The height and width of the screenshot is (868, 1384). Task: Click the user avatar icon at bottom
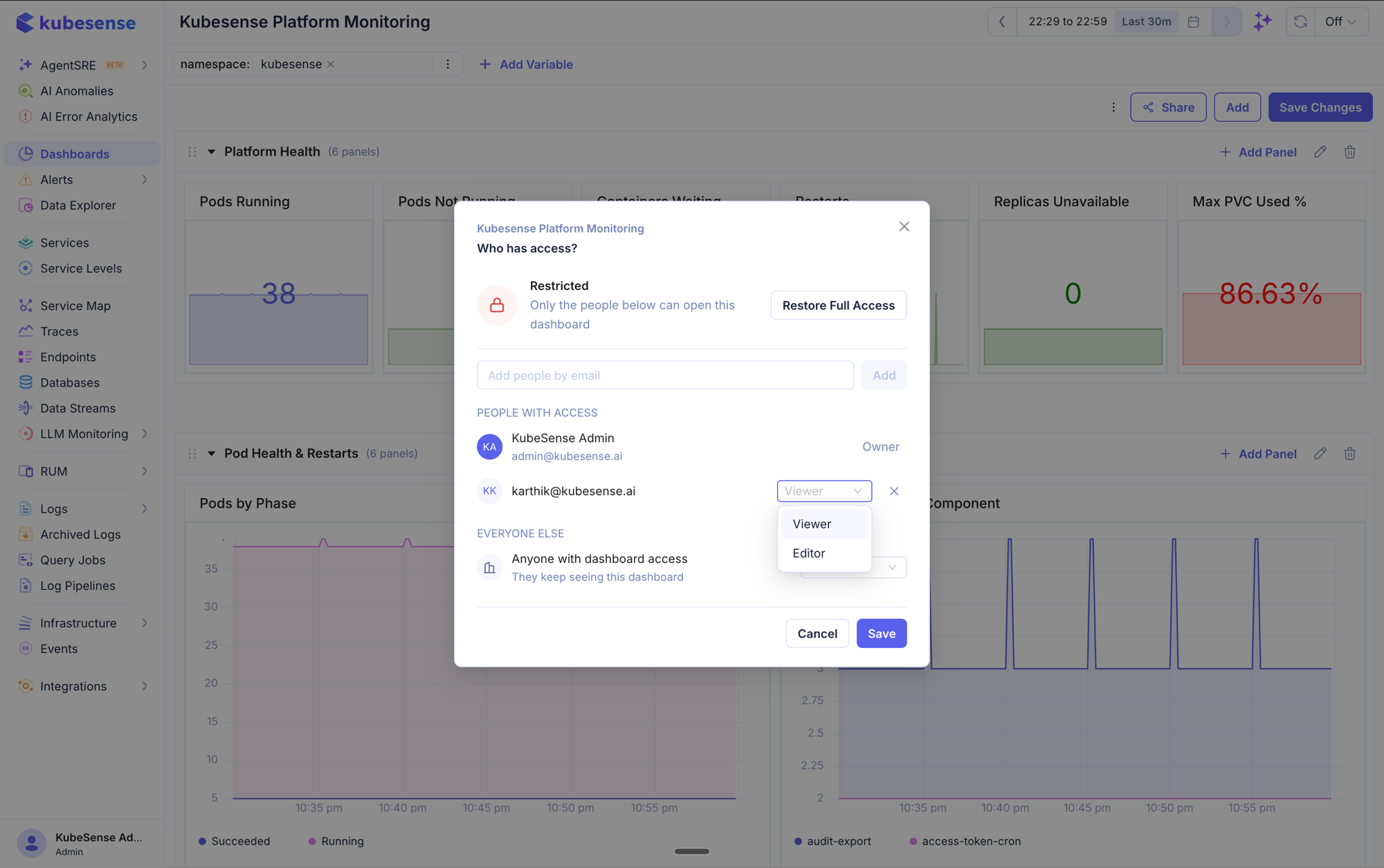pyautogui.click(x=31, y=843)
